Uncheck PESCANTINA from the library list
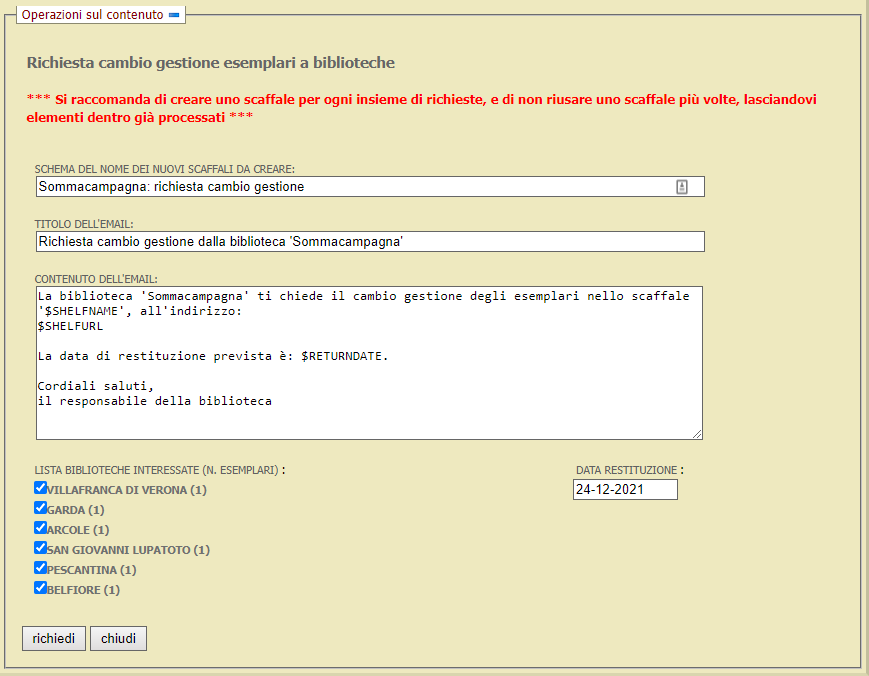This screenshot has width=869, height=676. coord(40,567)
